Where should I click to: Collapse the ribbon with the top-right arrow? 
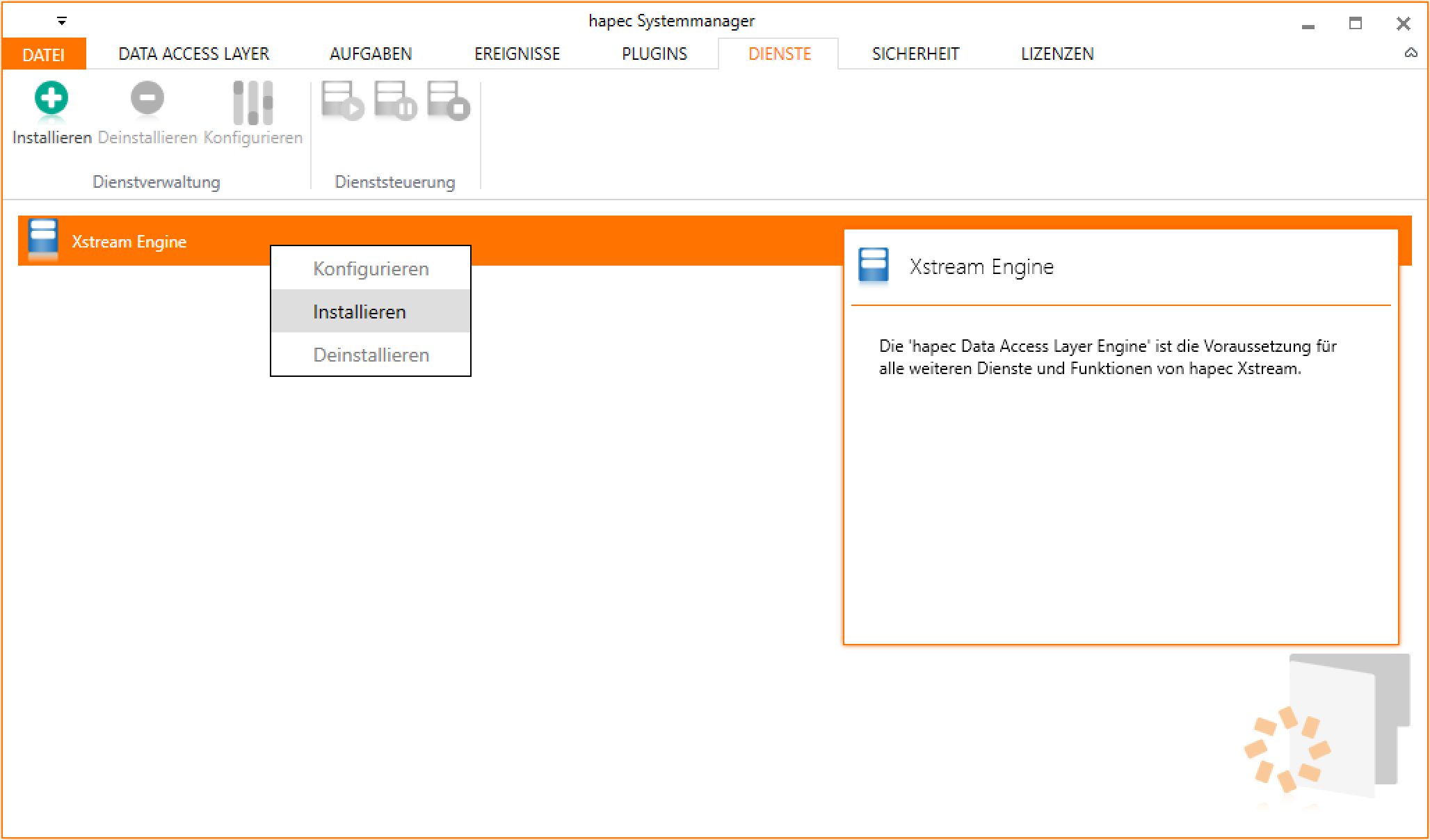1411,53
